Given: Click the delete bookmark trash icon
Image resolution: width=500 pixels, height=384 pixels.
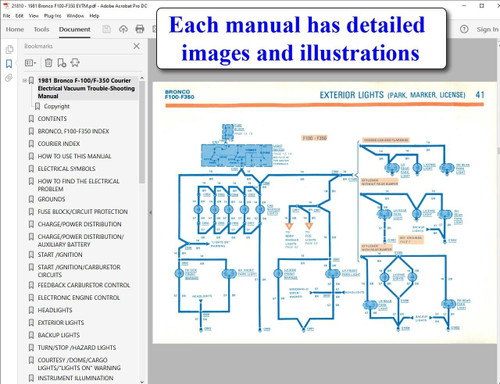Looking at the screenshot, I should point(49,63).
